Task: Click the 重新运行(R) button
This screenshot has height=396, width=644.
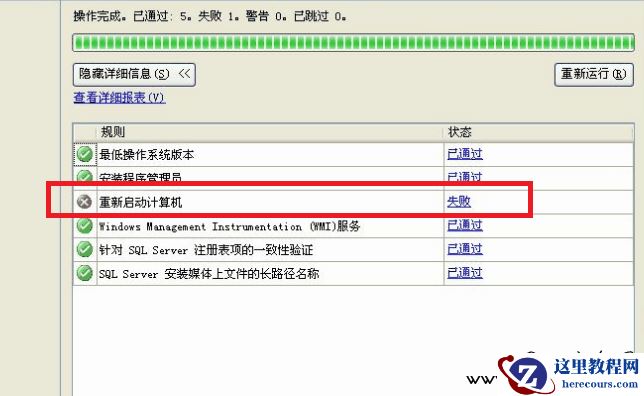Action: point(594,74)
